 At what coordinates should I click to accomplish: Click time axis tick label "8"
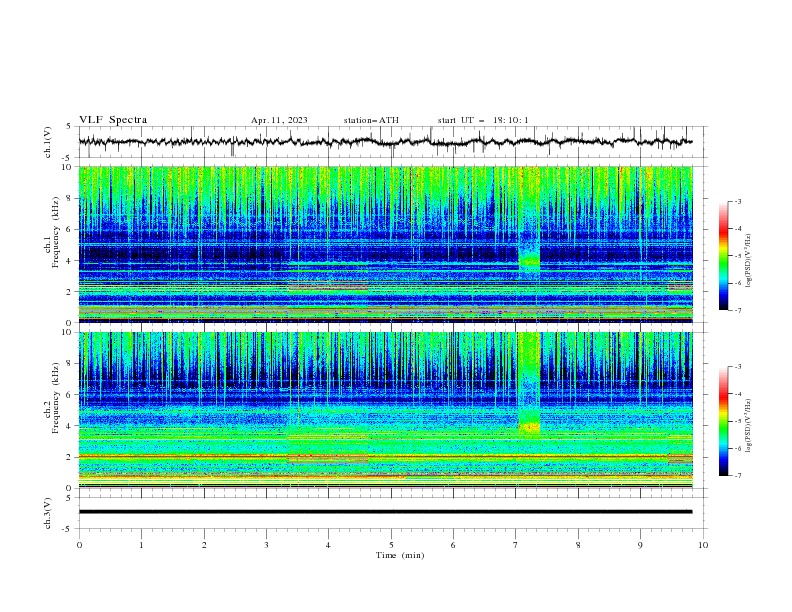(x=578, y=545)
